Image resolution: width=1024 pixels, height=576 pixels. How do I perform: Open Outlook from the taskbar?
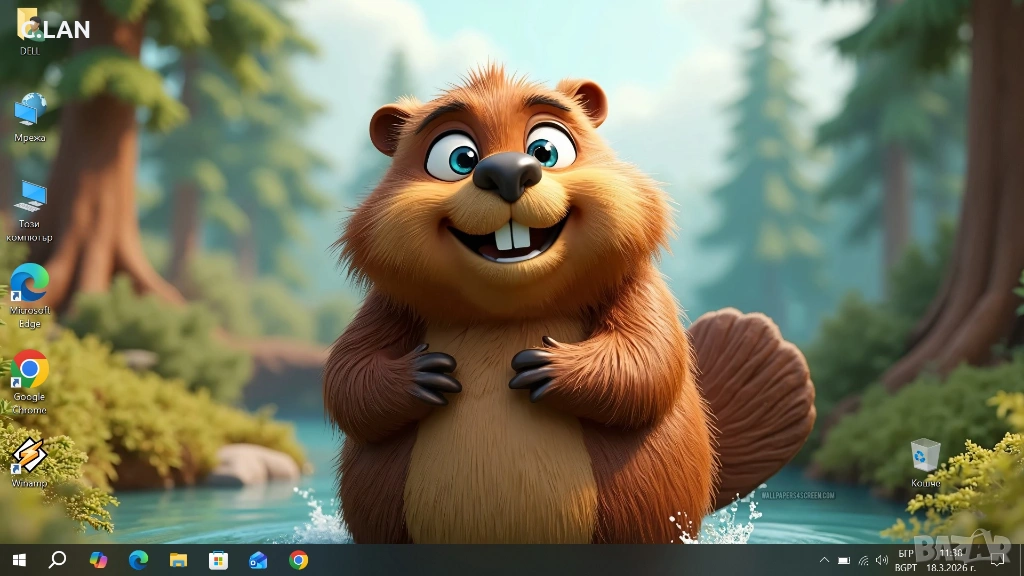(x=258, y=560)
